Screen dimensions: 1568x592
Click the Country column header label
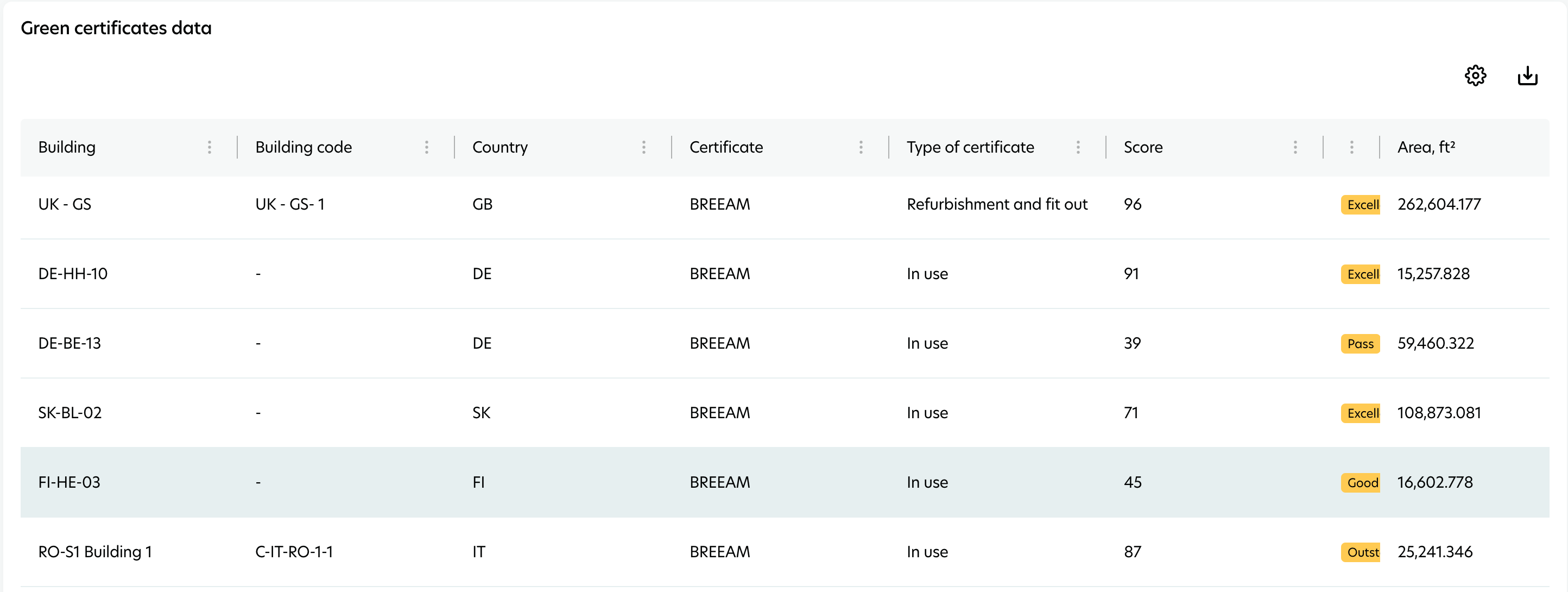coord(500,147)
